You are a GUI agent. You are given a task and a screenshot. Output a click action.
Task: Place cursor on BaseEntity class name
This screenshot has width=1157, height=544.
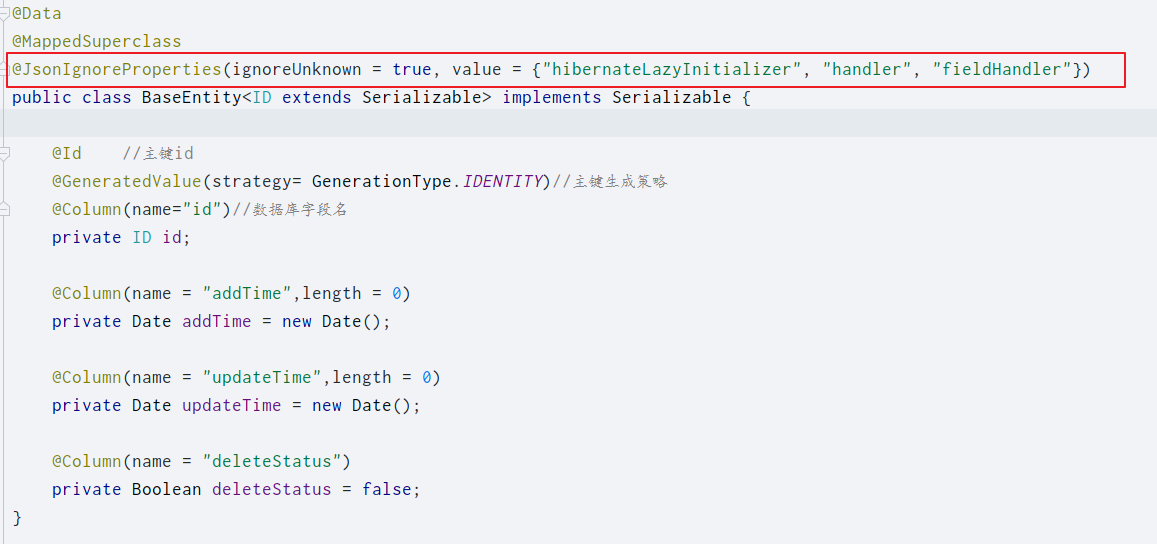pyautogui.click(x=192, y=97)
